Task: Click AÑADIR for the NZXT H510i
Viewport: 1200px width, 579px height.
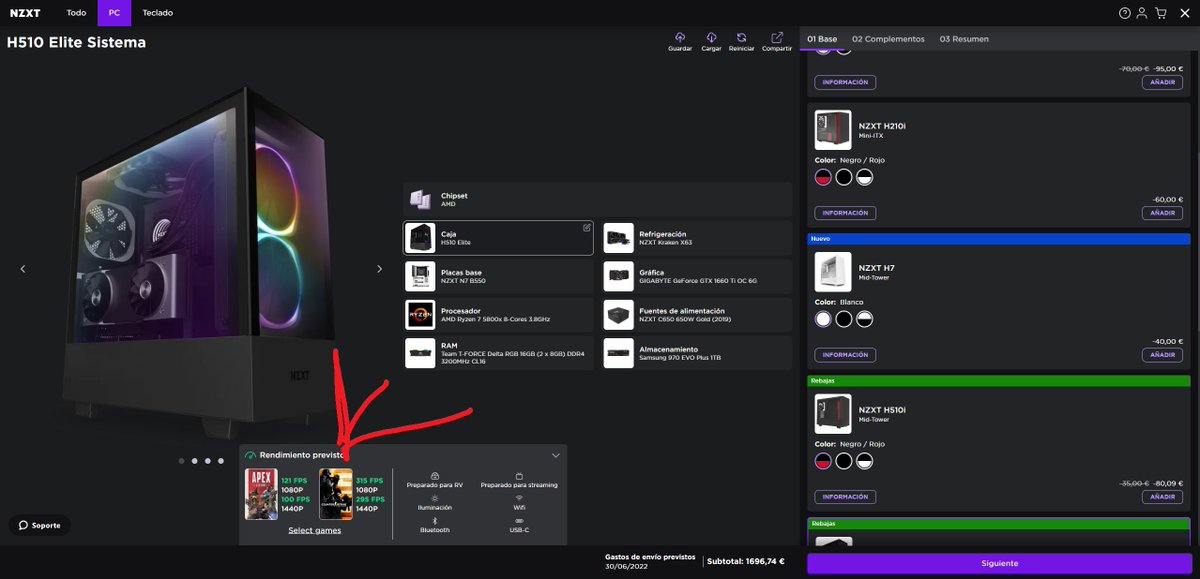Action: pos(1162,497)
